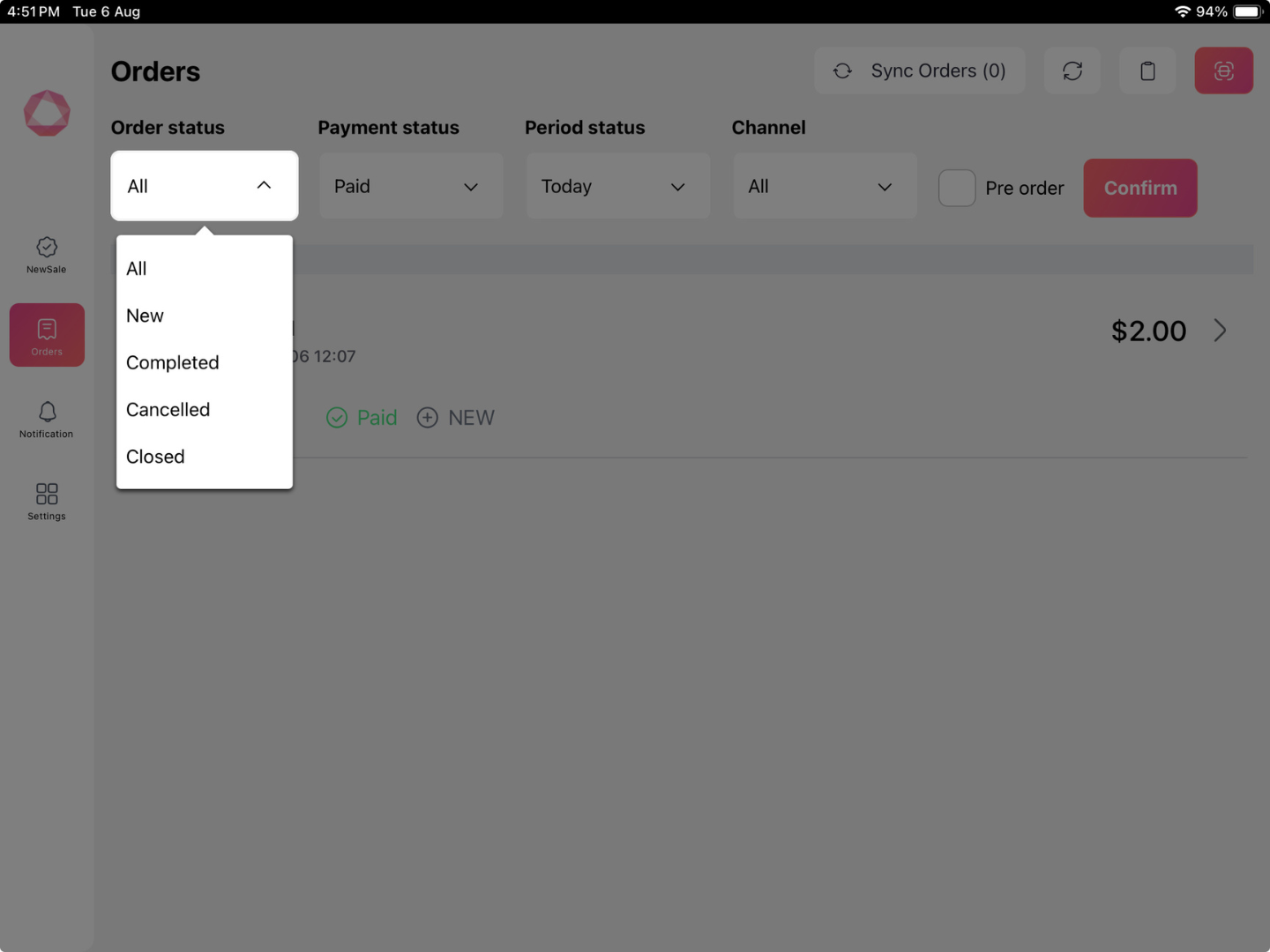Tap the red scan icon button
The width and height of the screenshot is (1270, 952).
coord(1223,71)
